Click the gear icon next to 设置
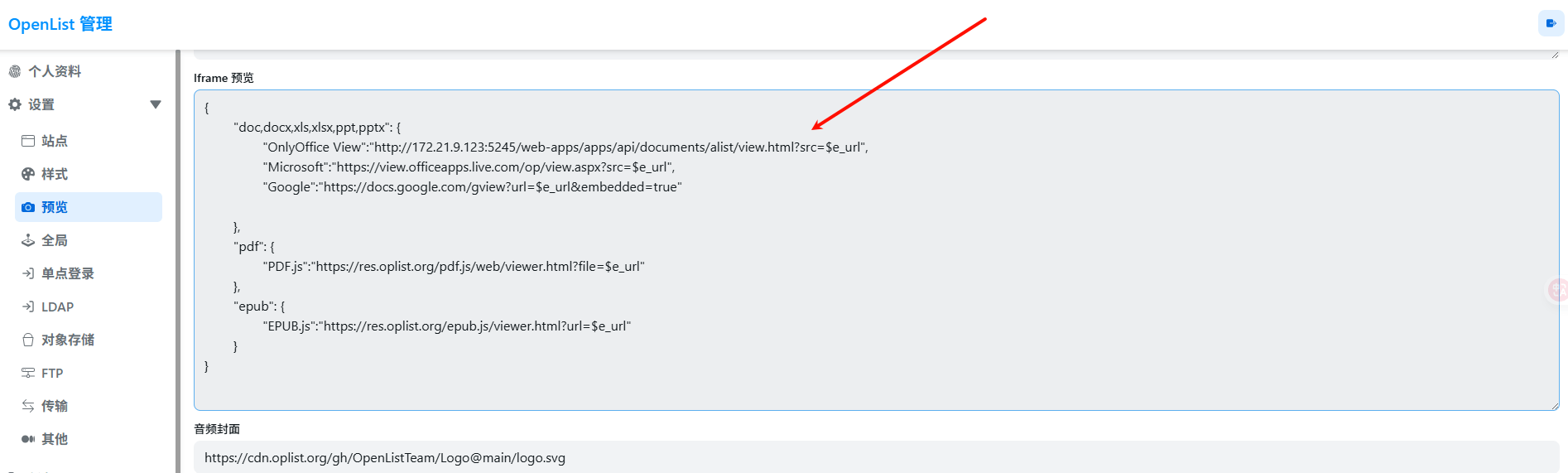The width and height of the screenshot is (1568, 473). coord(15,104)
